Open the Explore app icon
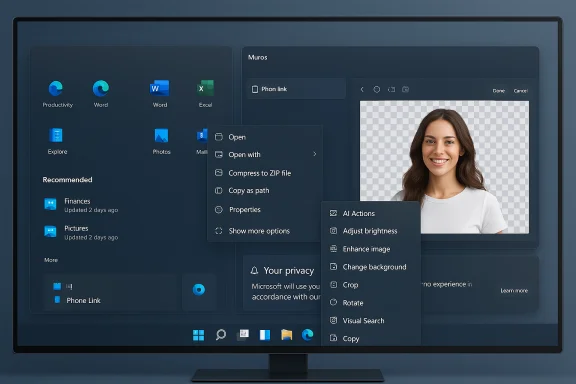Viewport: 576px width, 384px height. tap(56, 135)
